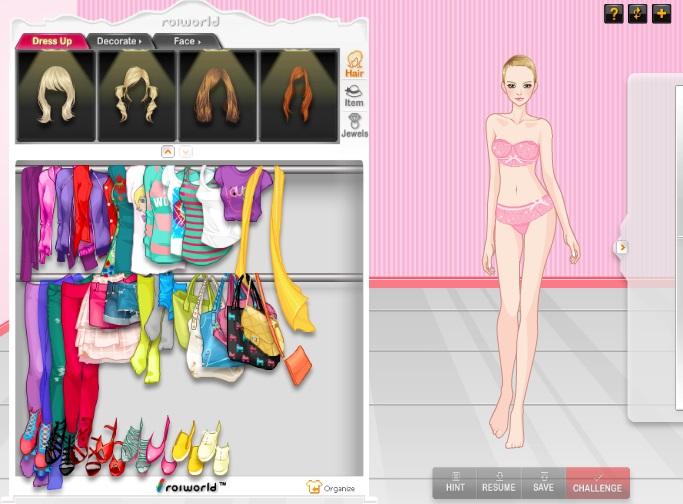
Task: Open the Face tab
Action: tap(186, 41)
